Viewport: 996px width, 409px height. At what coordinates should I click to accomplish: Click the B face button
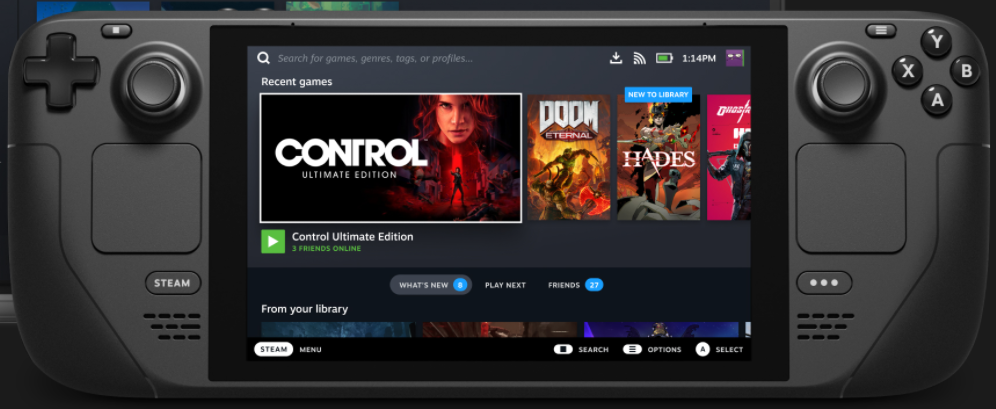pos(966,71)
